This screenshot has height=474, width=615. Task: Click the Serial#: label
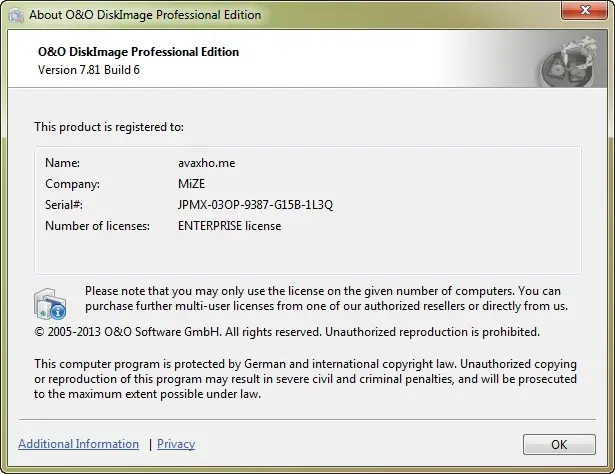[64, 205]
